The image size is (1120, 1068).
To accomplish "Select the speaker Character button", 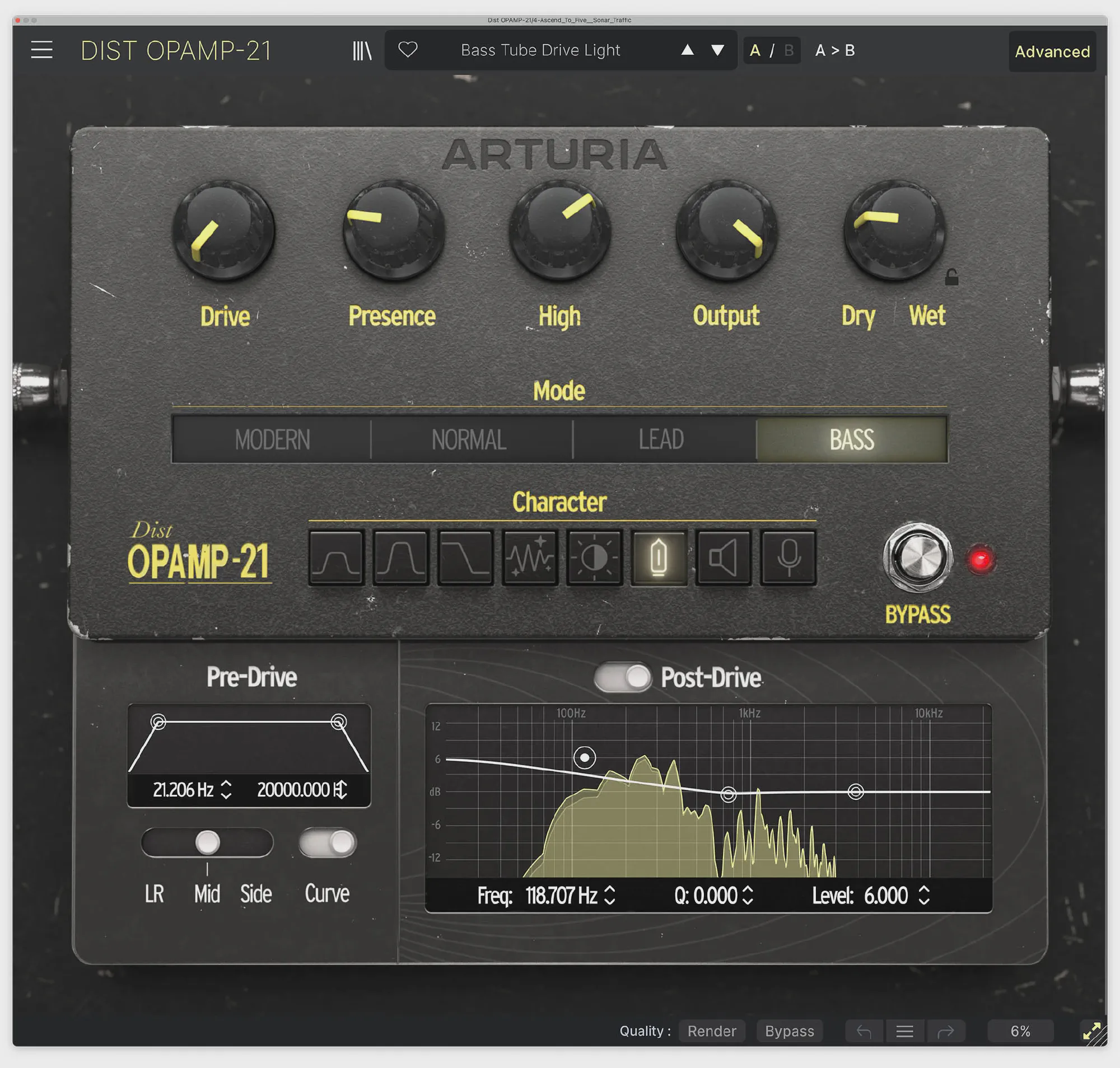I will point(723,558).
